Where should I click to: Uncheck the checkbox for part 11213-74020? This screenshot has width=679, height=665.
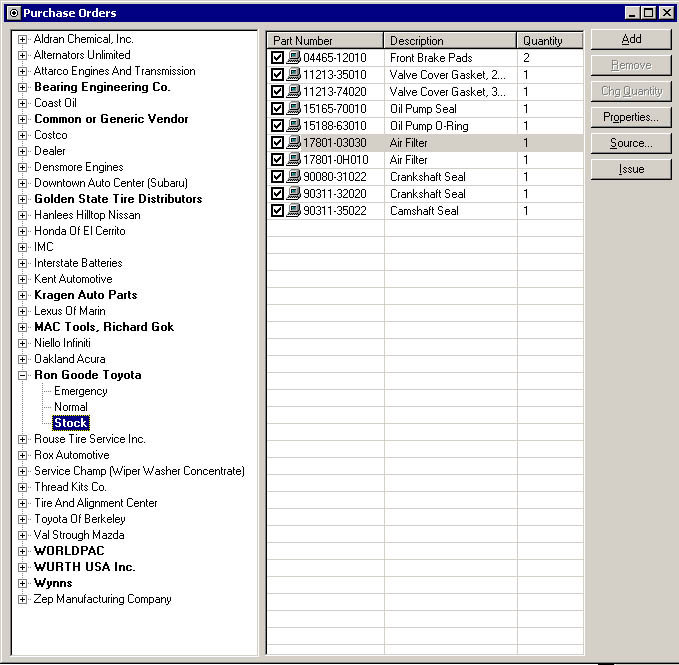pyautogui.click(x=277, y=92)
